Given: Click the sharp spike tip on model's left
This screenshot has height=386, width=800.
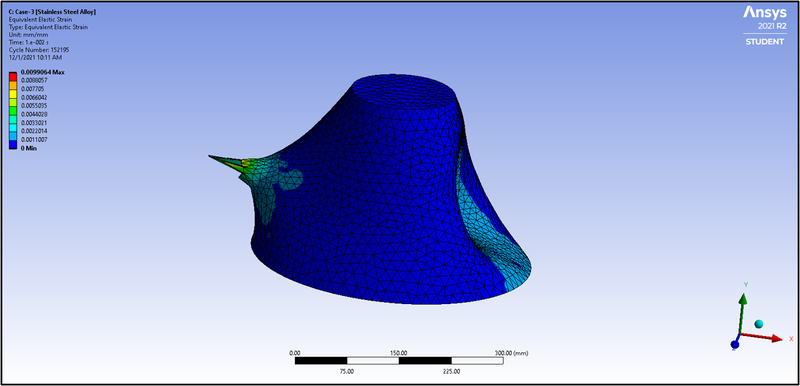Looking at the screenshot, I should (x=211, y=156).
